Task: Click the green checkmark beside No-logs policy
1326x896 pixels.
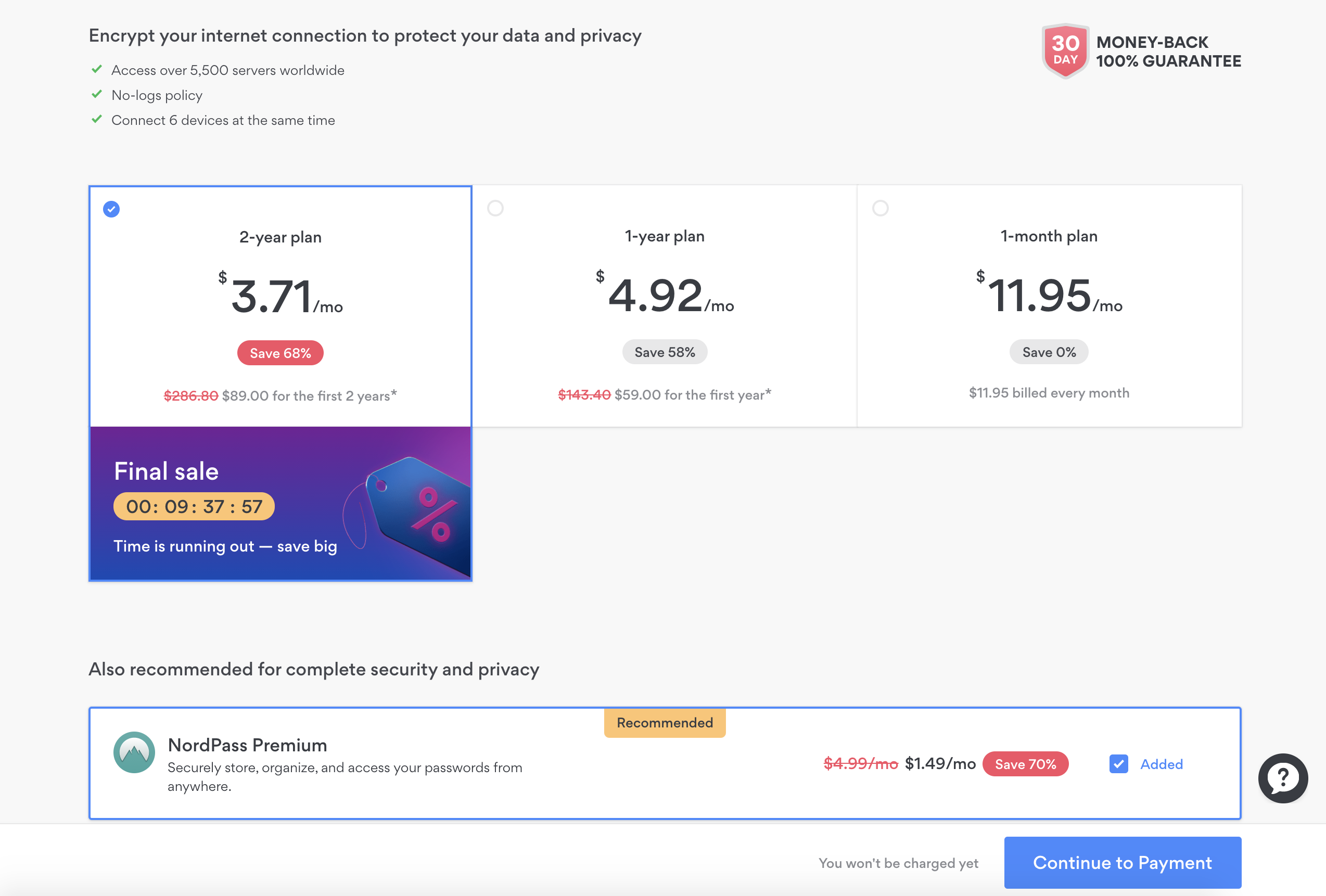Action: 97,95
